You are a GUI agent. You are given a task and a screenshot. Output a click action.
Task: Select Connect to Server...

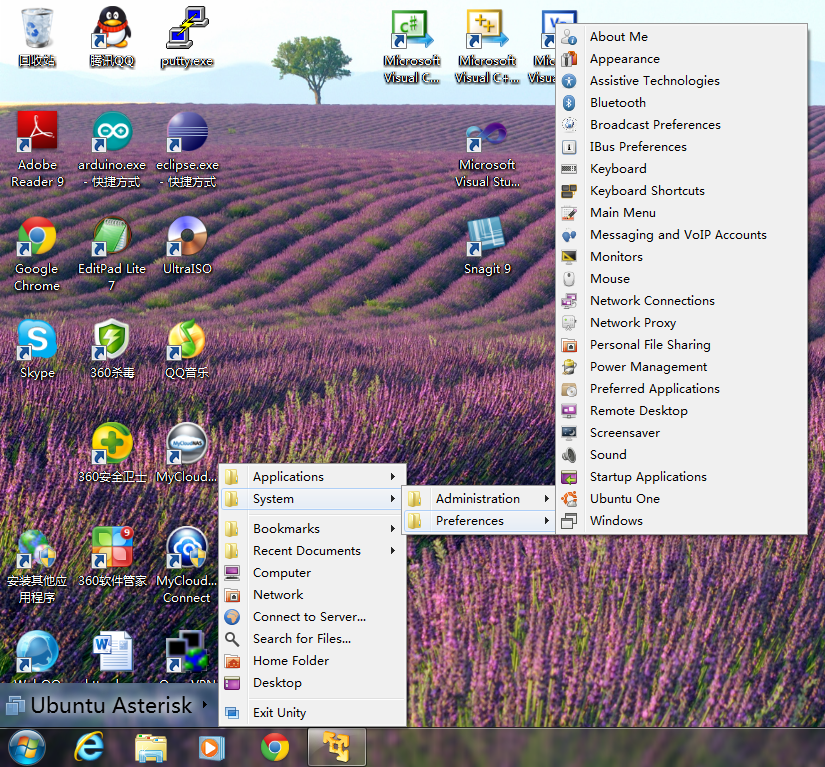click(313, 617)
